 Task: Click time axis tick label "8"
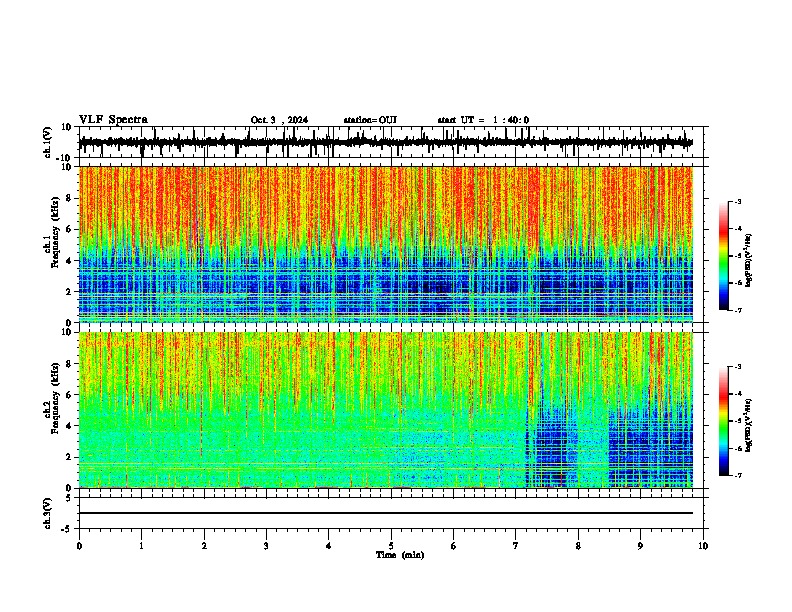(578, 546)
